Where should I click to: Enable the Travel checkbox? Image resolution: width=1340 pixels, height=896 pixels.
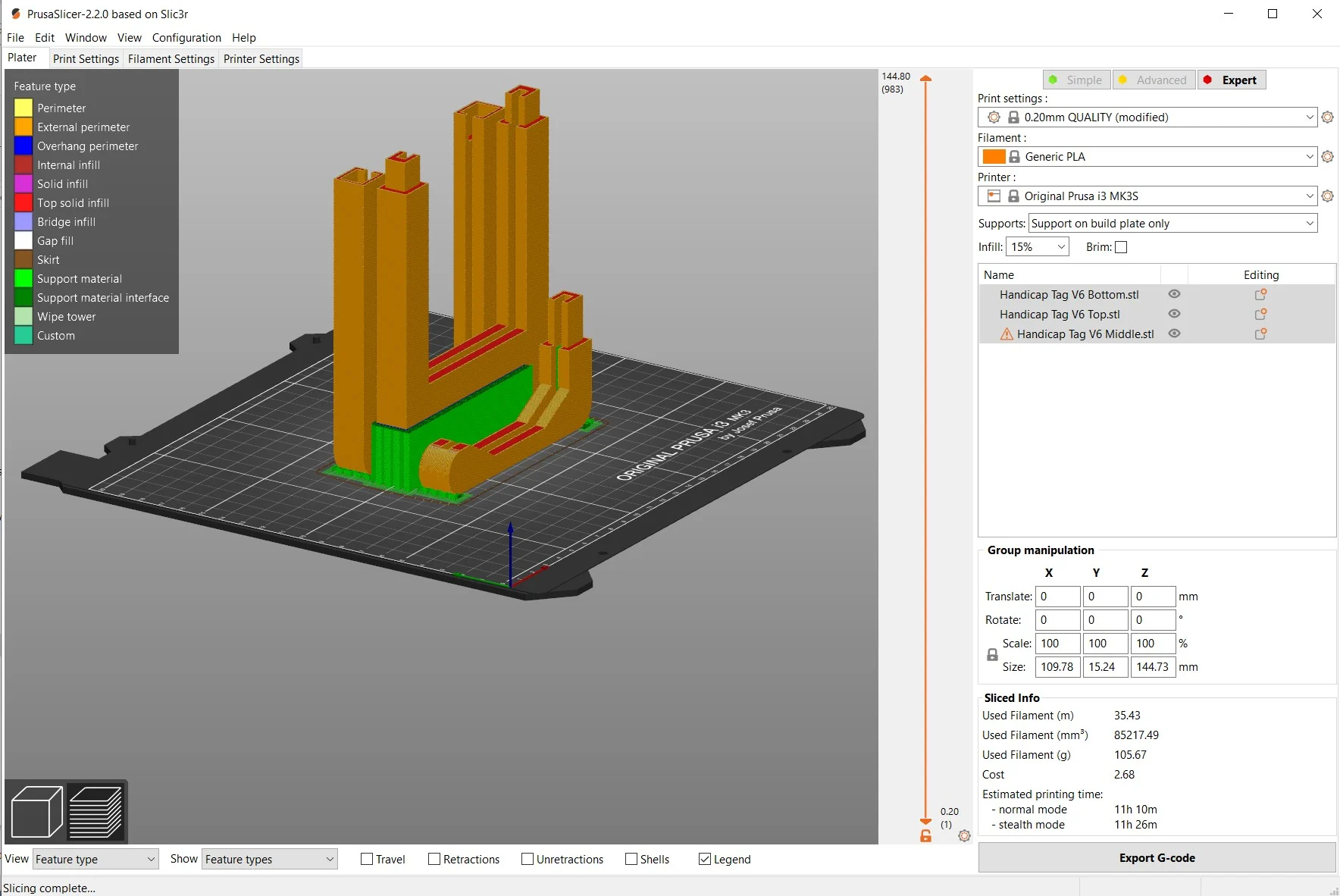click(367, 859)
